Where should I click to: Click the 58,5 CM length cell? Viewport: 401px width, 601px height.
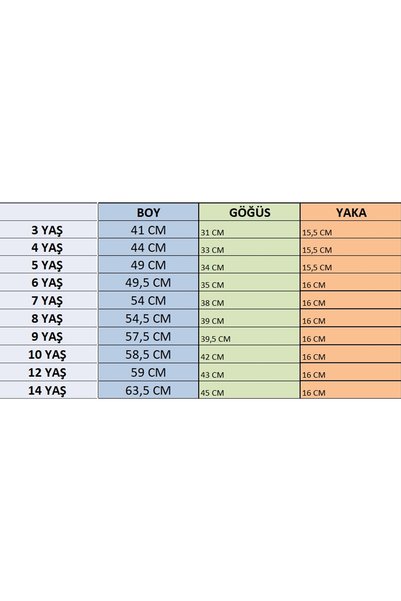coord(148,355)
